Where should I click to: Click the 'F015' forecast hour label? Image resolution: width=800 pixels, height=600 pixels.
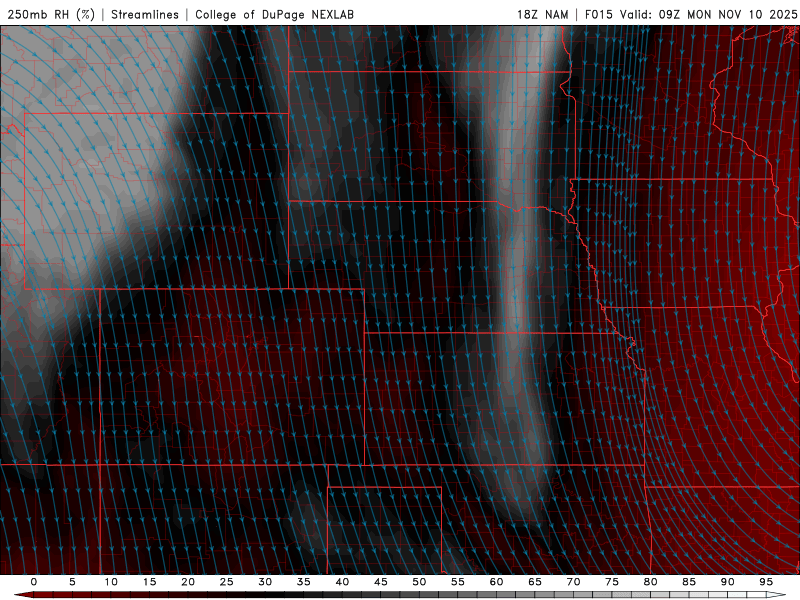(x=599, y=14)
